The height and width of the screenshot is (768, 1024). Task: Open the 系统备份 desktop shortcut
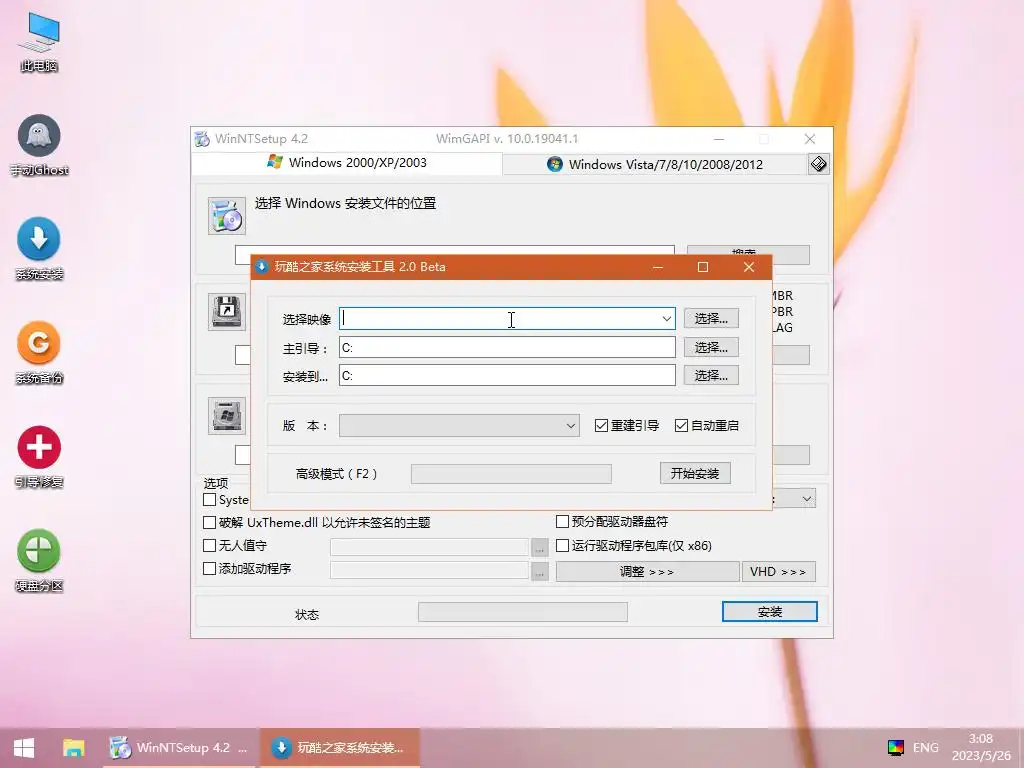[x=39, y=353]
